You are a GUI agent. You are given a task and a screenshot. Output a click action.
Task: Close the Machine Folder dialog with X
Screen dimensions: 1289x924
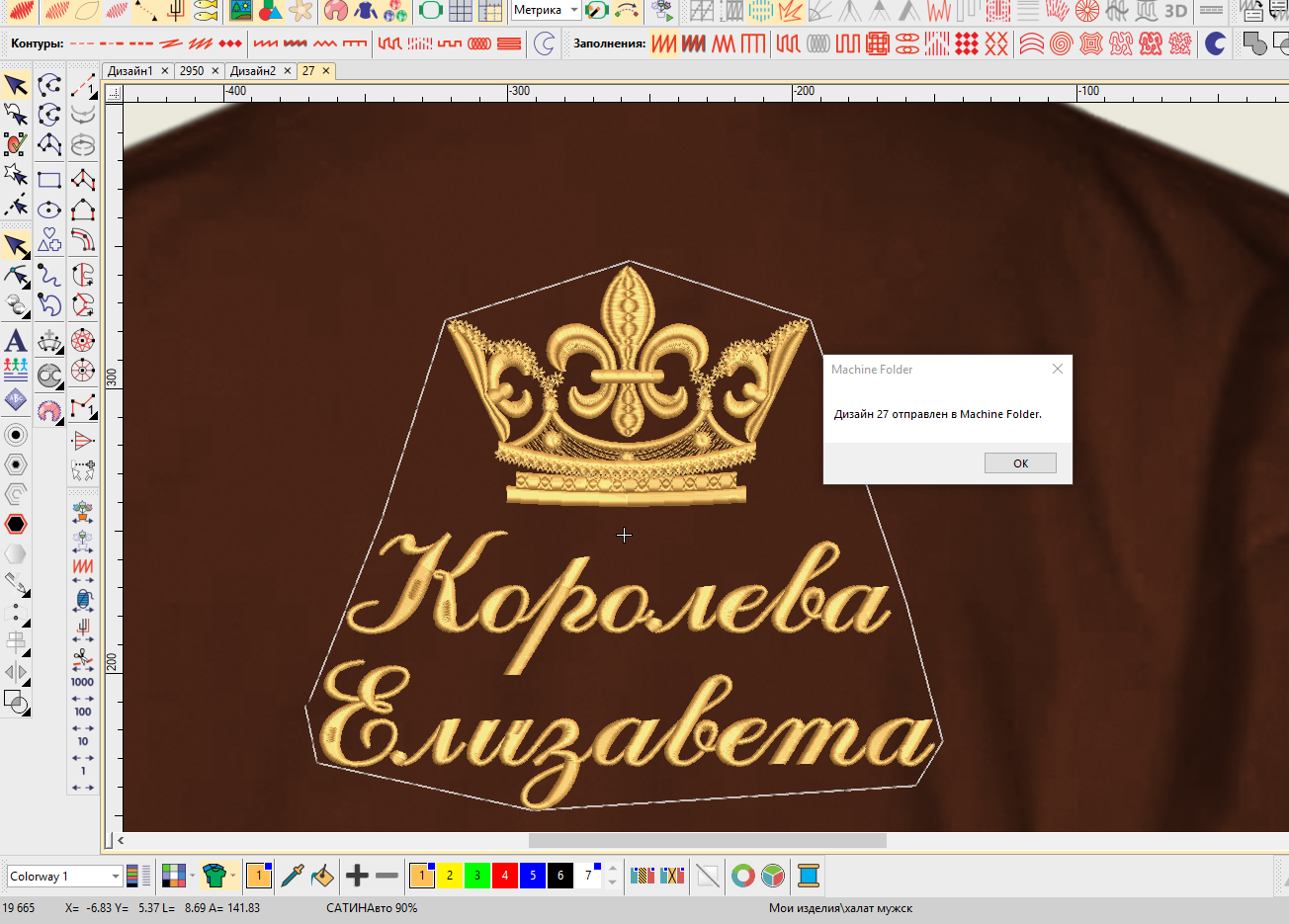1058,369
